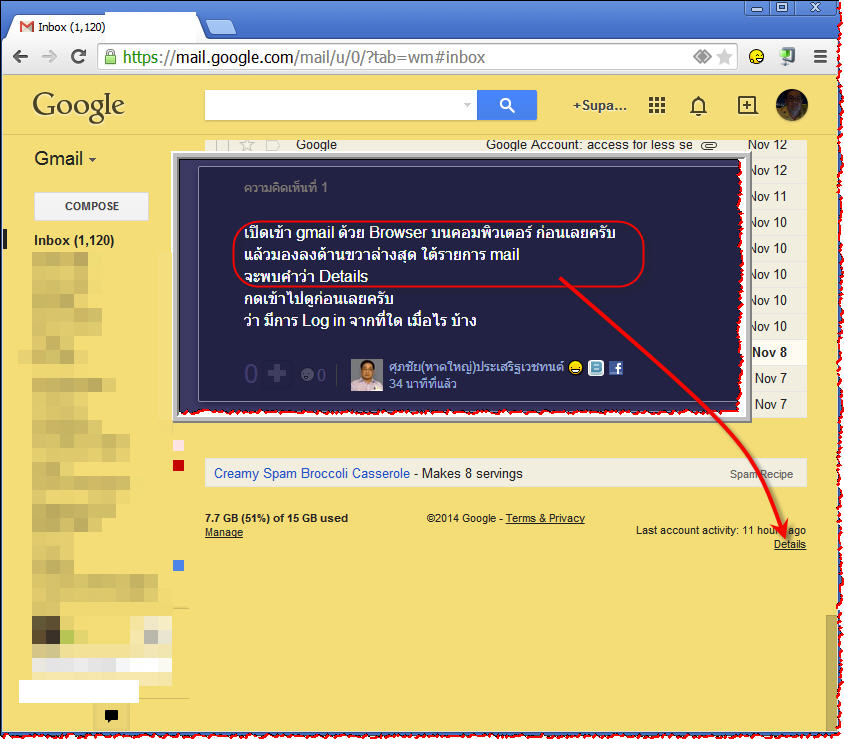Open search options dropdown arrow
The height and width of the screenshot is (739, 844).
tap(467, 105)
